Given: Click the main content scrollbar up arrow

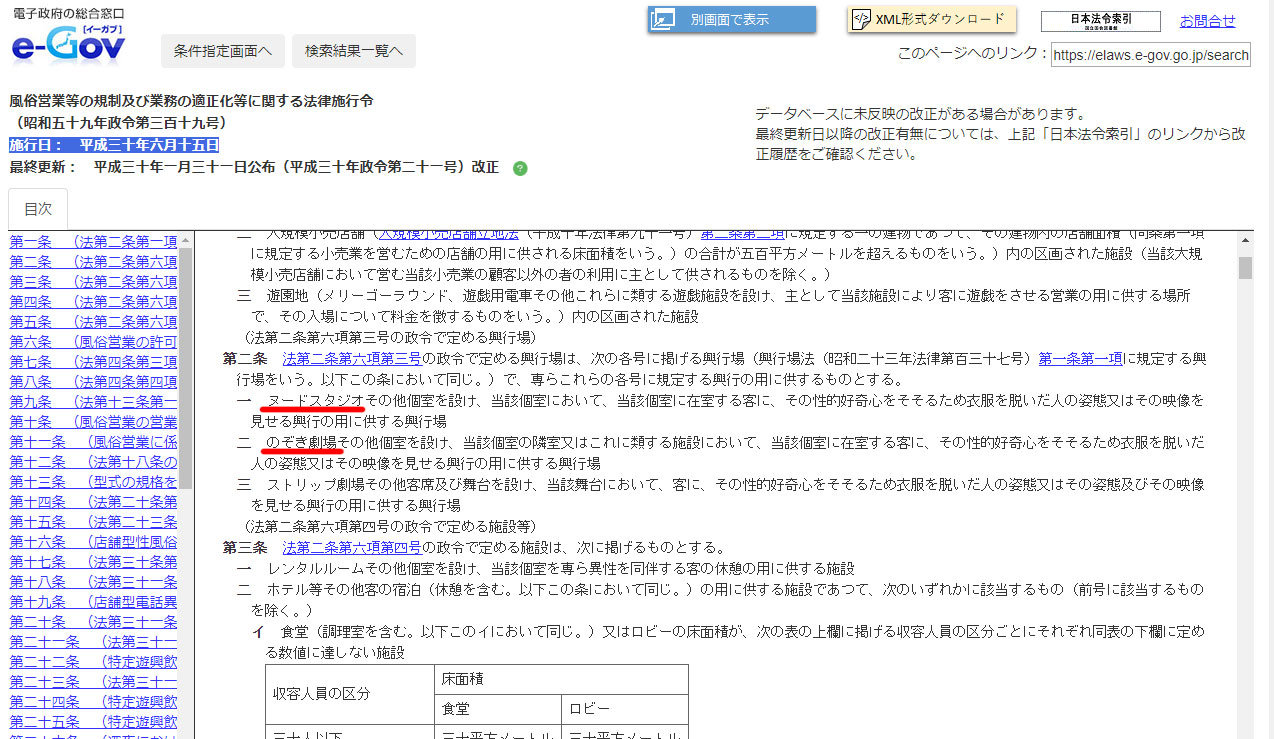Looking at the screenshot, I should tap(1245, 241).
